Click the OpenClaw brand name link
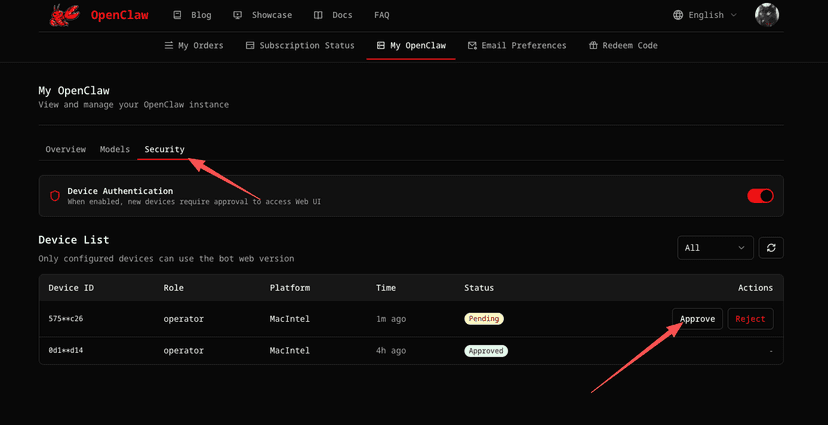The width and height of the screenshot is (828, 425). [x=120, y=15]
